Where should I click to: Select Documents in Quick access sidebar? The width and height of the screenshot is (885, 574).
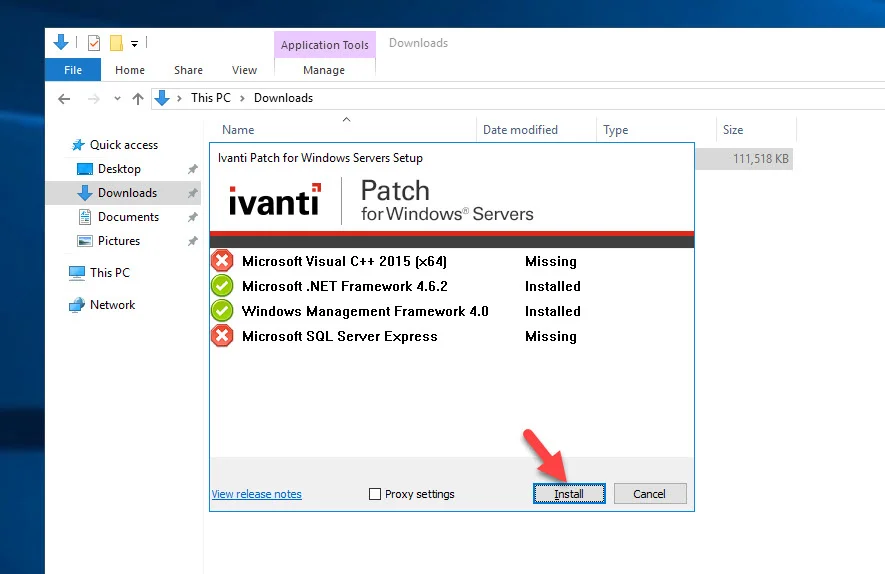pos(128,217)
